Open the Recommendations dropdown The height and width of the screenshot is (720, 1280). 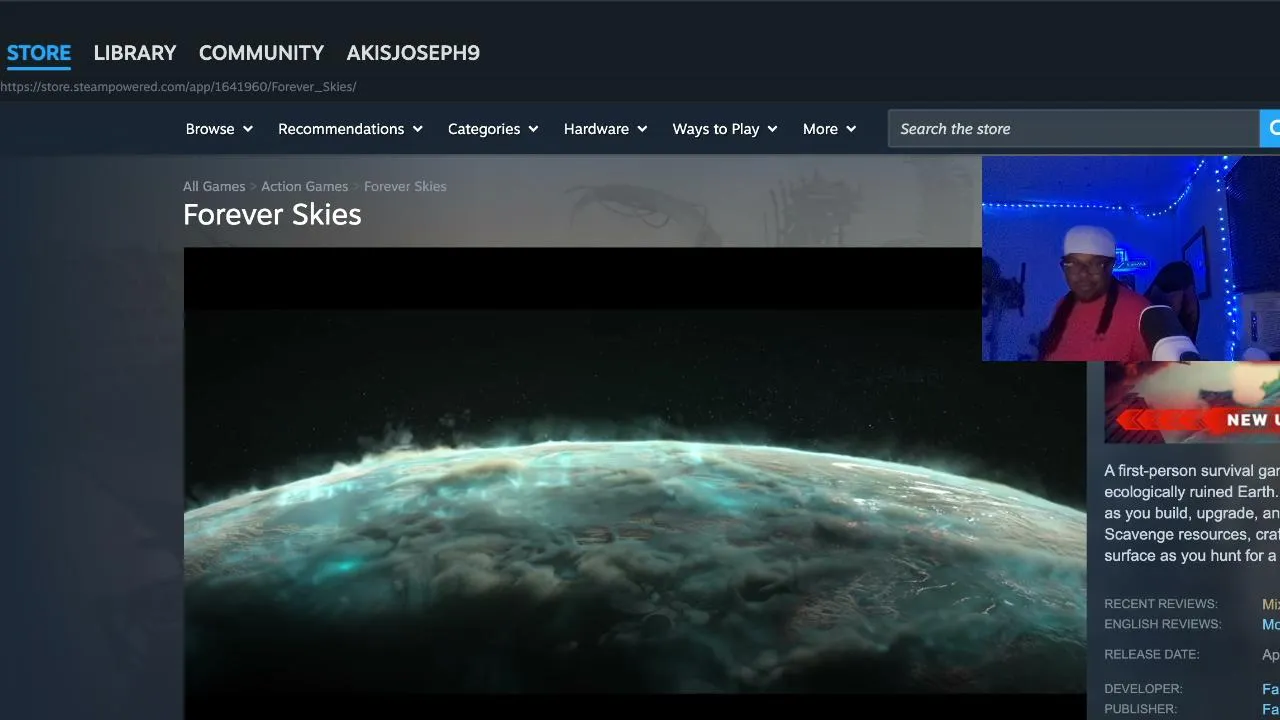click(x=350, y=129)
